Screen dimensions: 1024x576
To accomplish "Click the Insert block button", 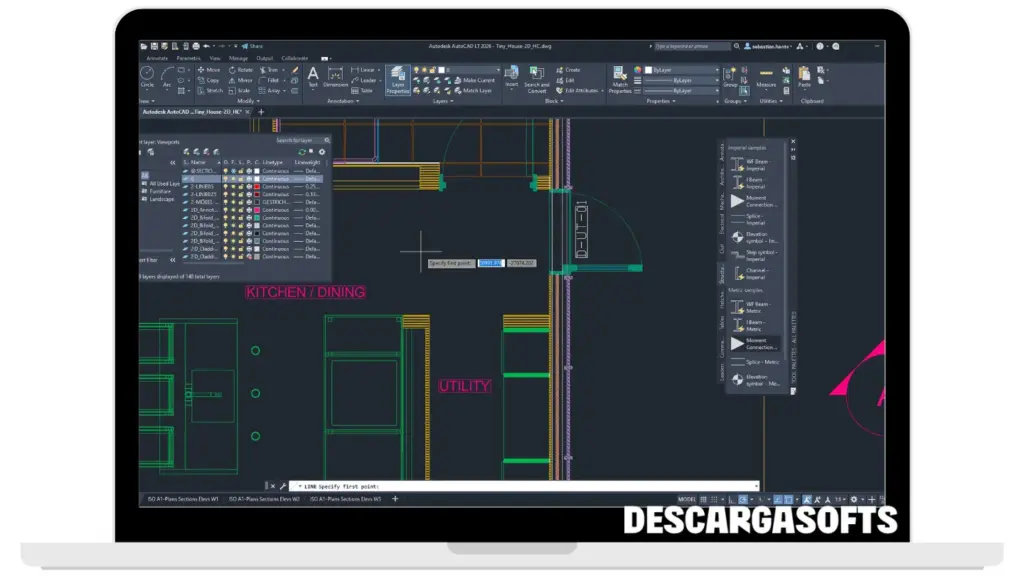I will point(511,77).
